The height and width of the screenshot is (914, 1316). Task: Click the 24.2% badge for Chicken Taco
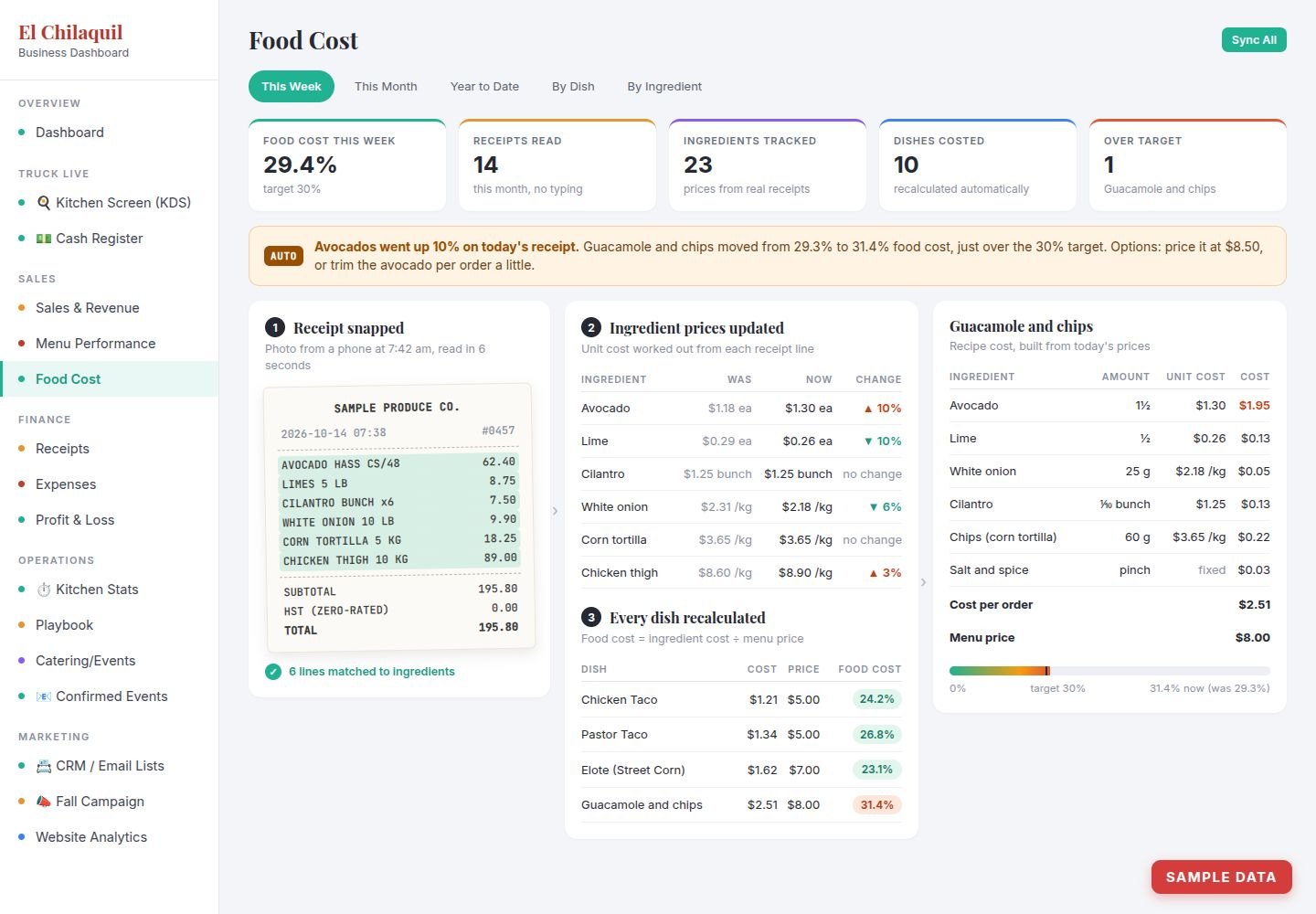(877, 700)
